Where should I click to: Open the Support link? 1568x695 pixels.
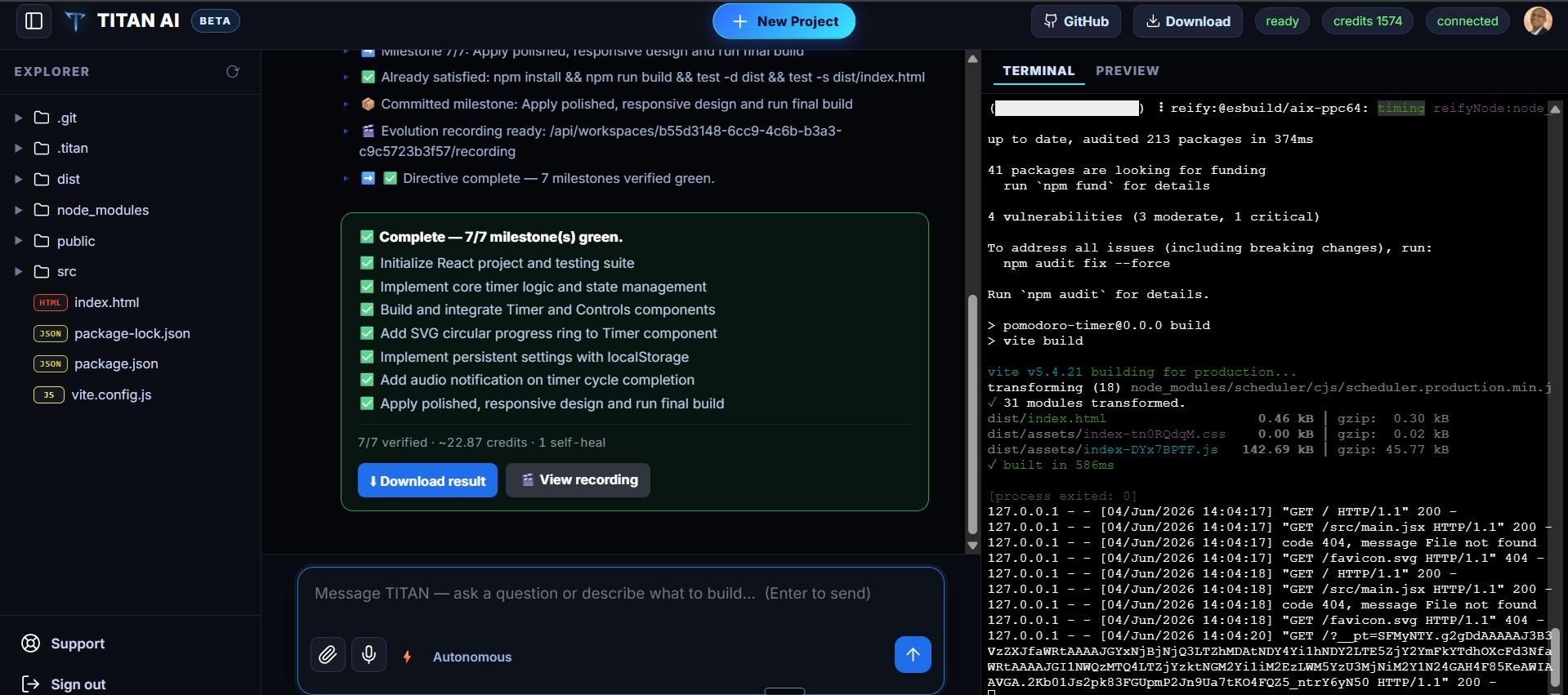78,644
